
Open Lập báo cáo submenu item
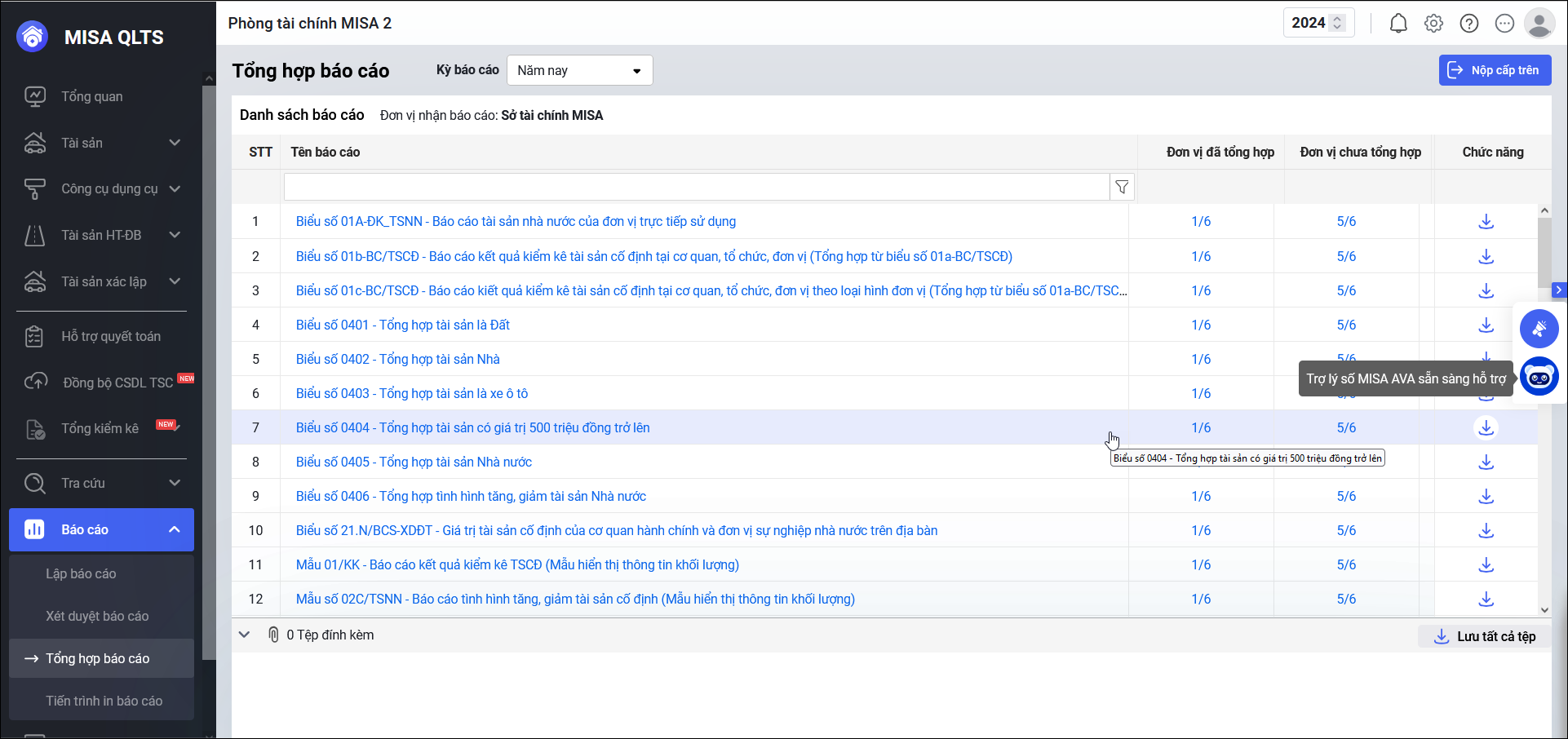point(81,573)
